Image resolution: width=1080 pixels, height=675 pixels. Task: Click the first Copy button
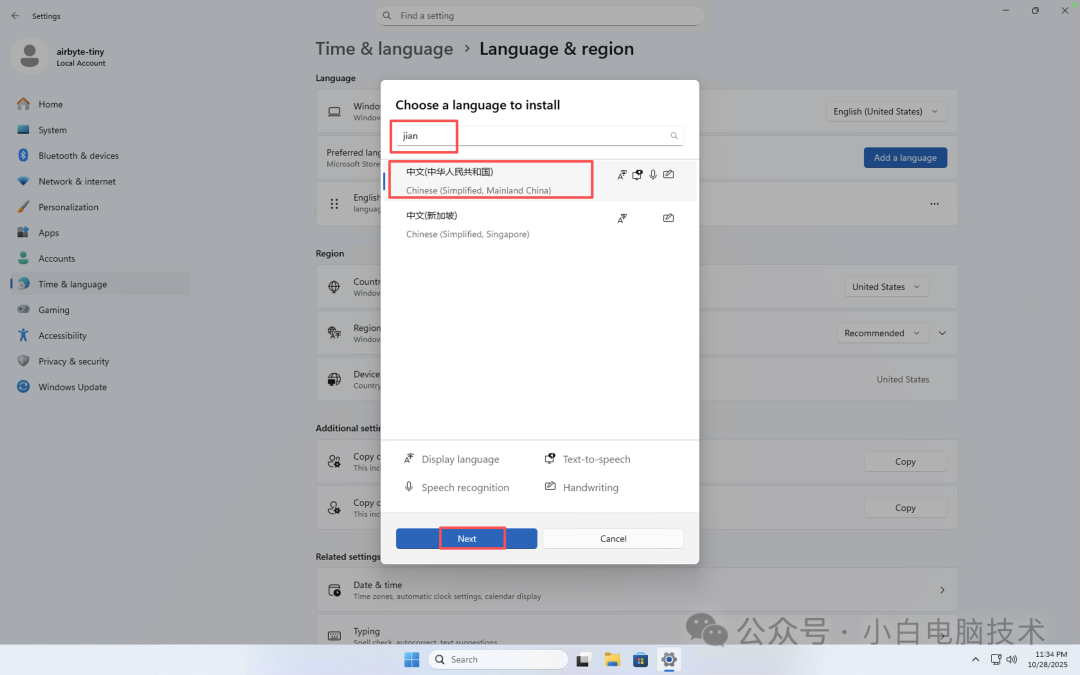coord(905,461)
